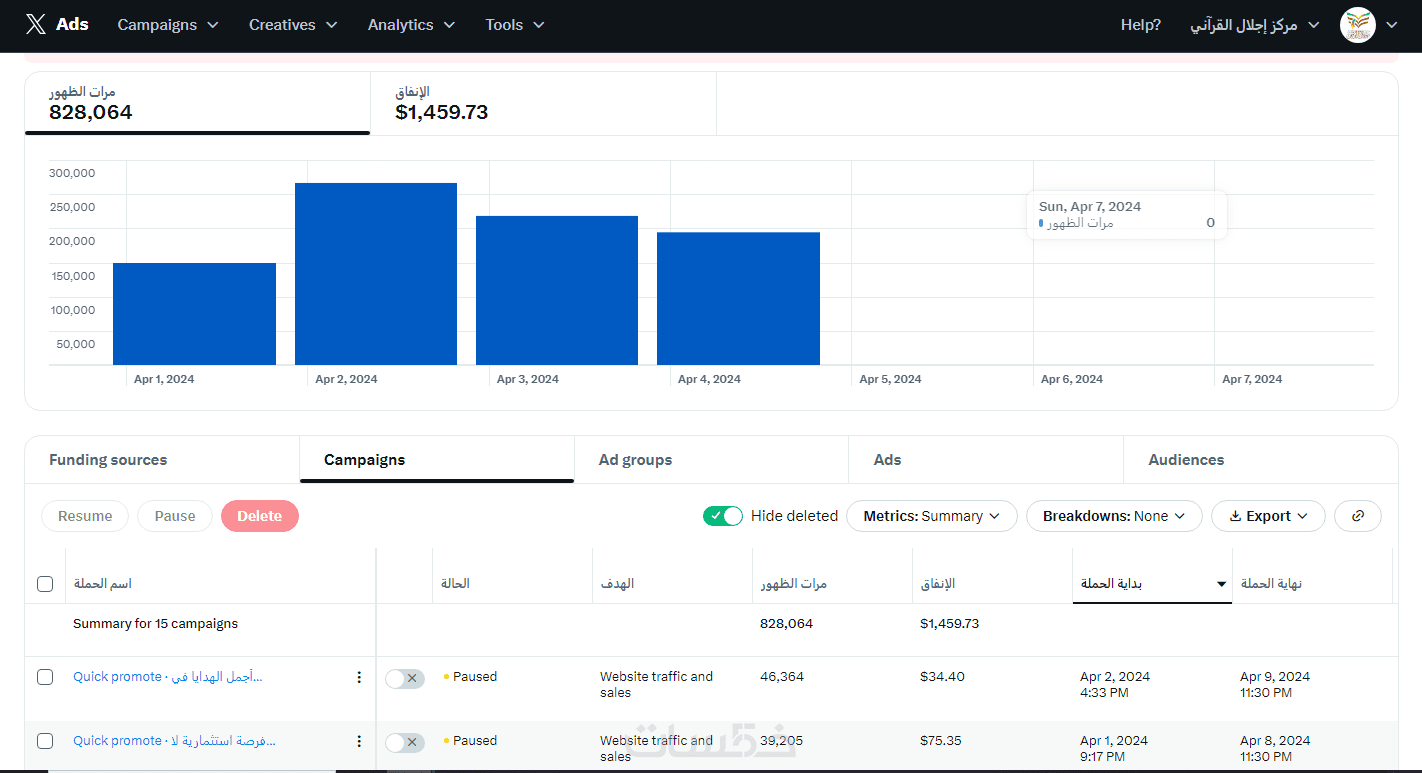Click the Apr 4, 2024 chart bar
The image size is (1422, 773).
click(738, 299)
